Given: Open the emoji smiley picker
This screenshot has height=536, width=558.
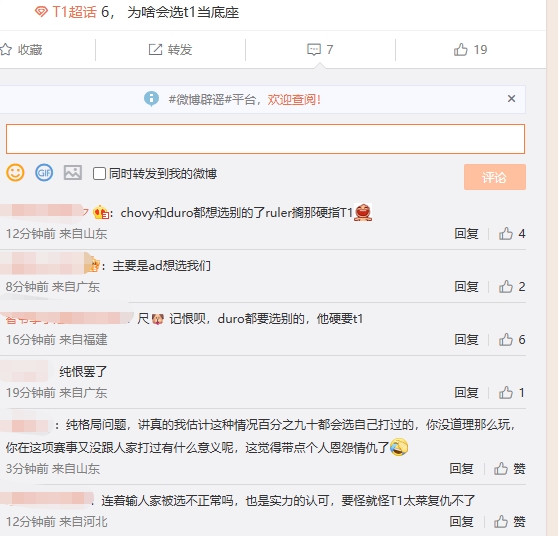Looking at the screenshot, I should point(15,173).
